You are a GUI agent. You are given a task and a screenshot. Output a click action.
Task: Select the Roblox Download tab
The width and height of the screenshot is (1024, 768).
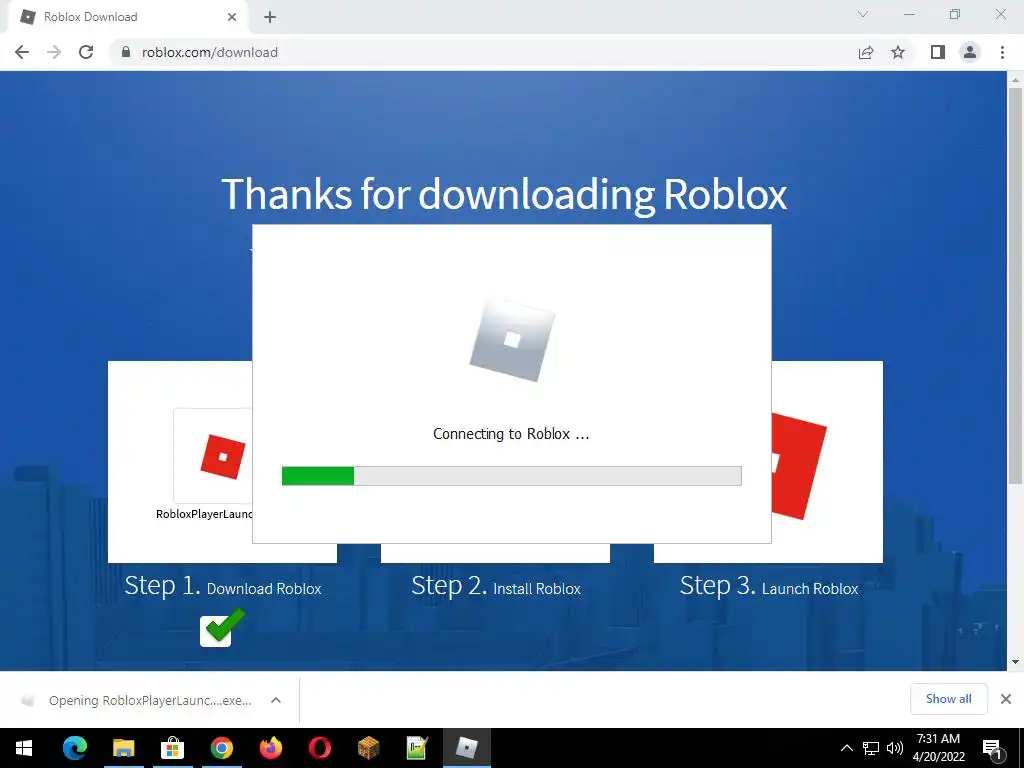pyautogui.click(x=127, y=17)
